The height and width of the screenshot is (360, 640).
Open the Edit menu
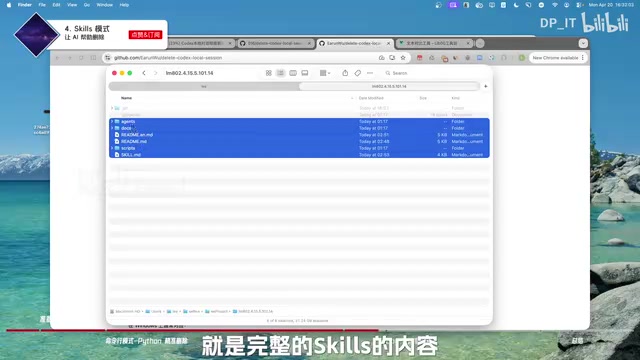[x=56, y=5]
